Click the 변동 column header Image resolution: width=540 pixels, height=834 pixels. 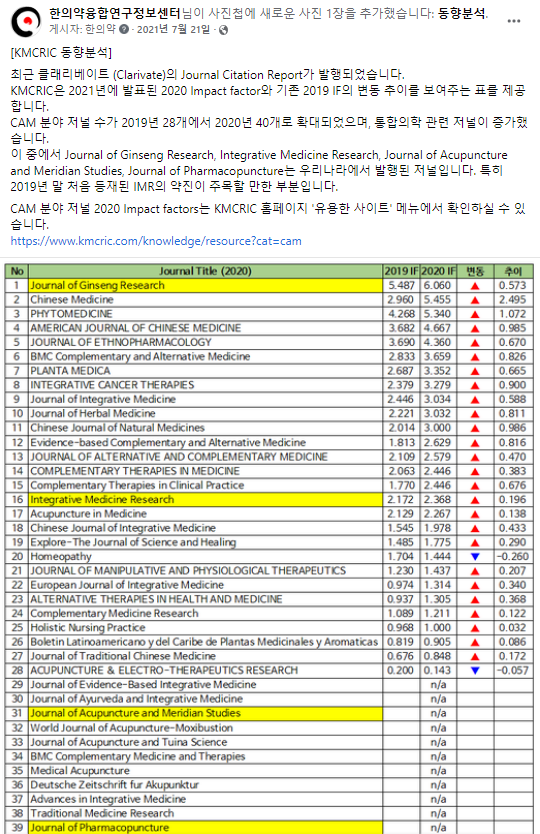point(475,271)
